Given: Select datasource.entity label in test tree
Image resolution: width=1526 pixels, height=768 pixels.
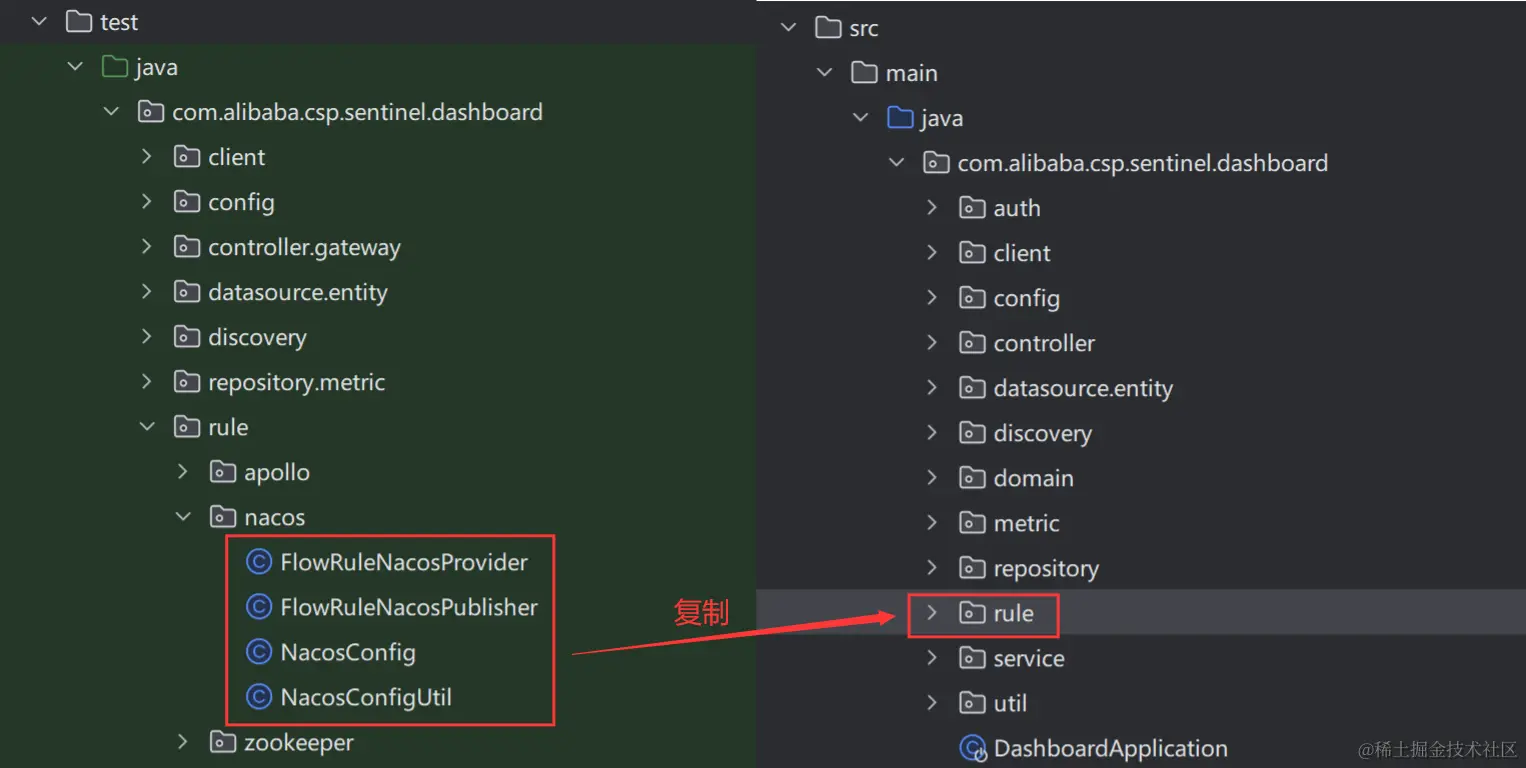Looking at the screenshot, I should tap(298, 292).
